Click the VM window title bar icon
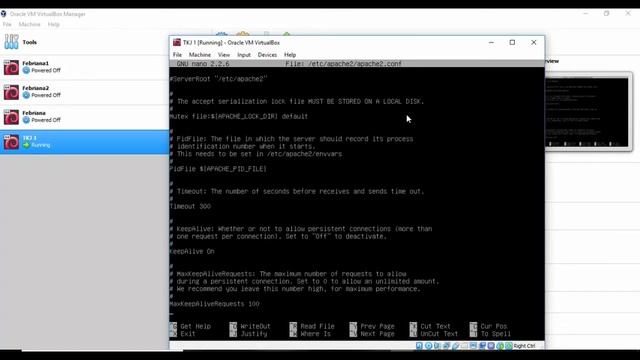This screenshot has height=360, width=640. click(x=177, y=42)
